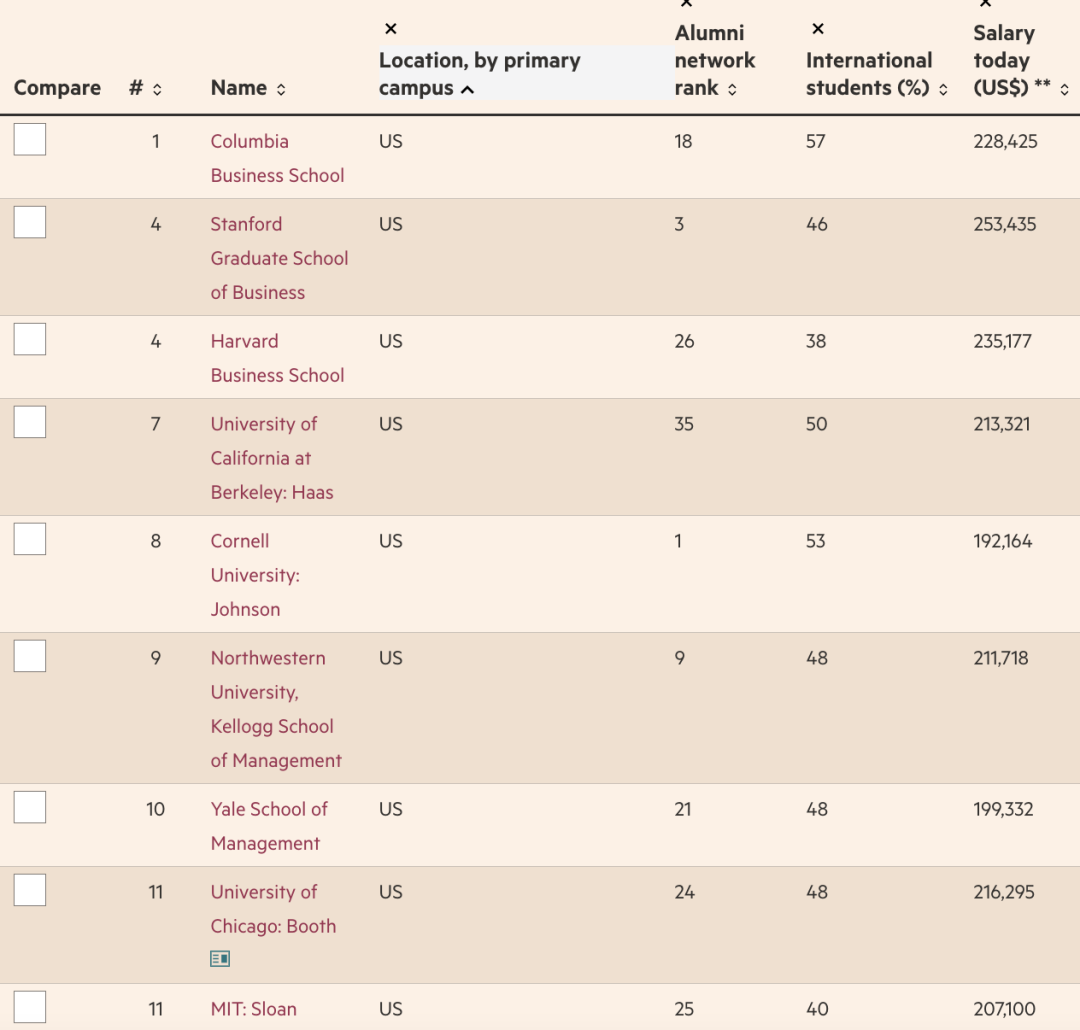Enable compare checkbox for Yale School of Management
Viewport: 1080px width, 1030px height.
pyautogui.click(x=30, y=807)
